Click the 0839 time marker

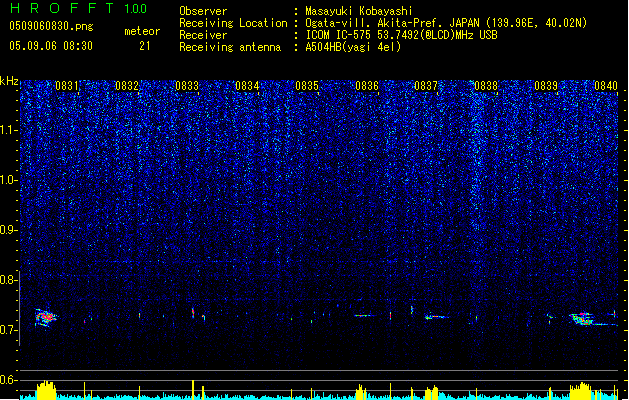546,86
